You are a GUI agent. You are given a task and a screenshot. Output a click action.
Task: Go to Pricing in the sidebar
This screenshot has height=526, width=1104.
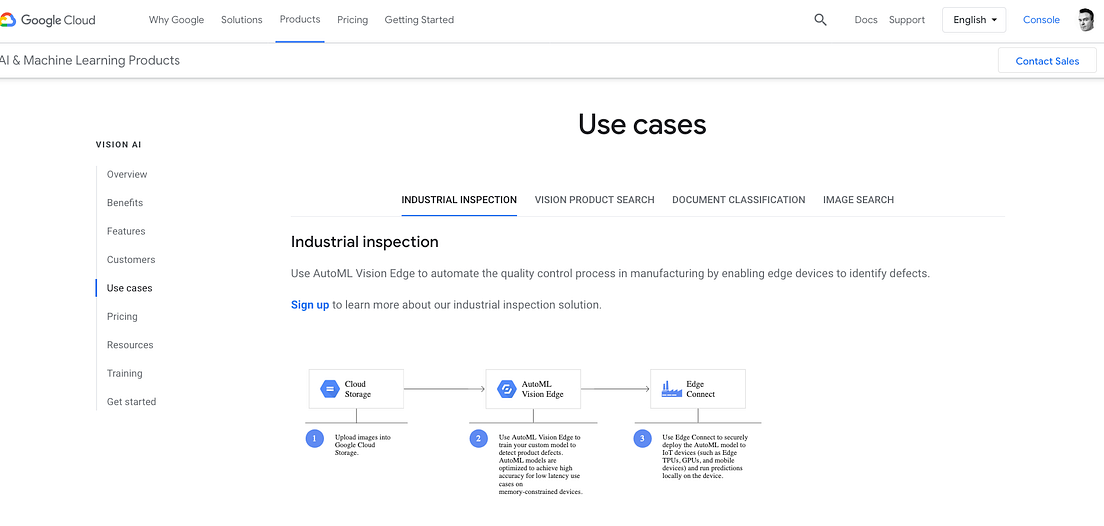tap(123, 317)
